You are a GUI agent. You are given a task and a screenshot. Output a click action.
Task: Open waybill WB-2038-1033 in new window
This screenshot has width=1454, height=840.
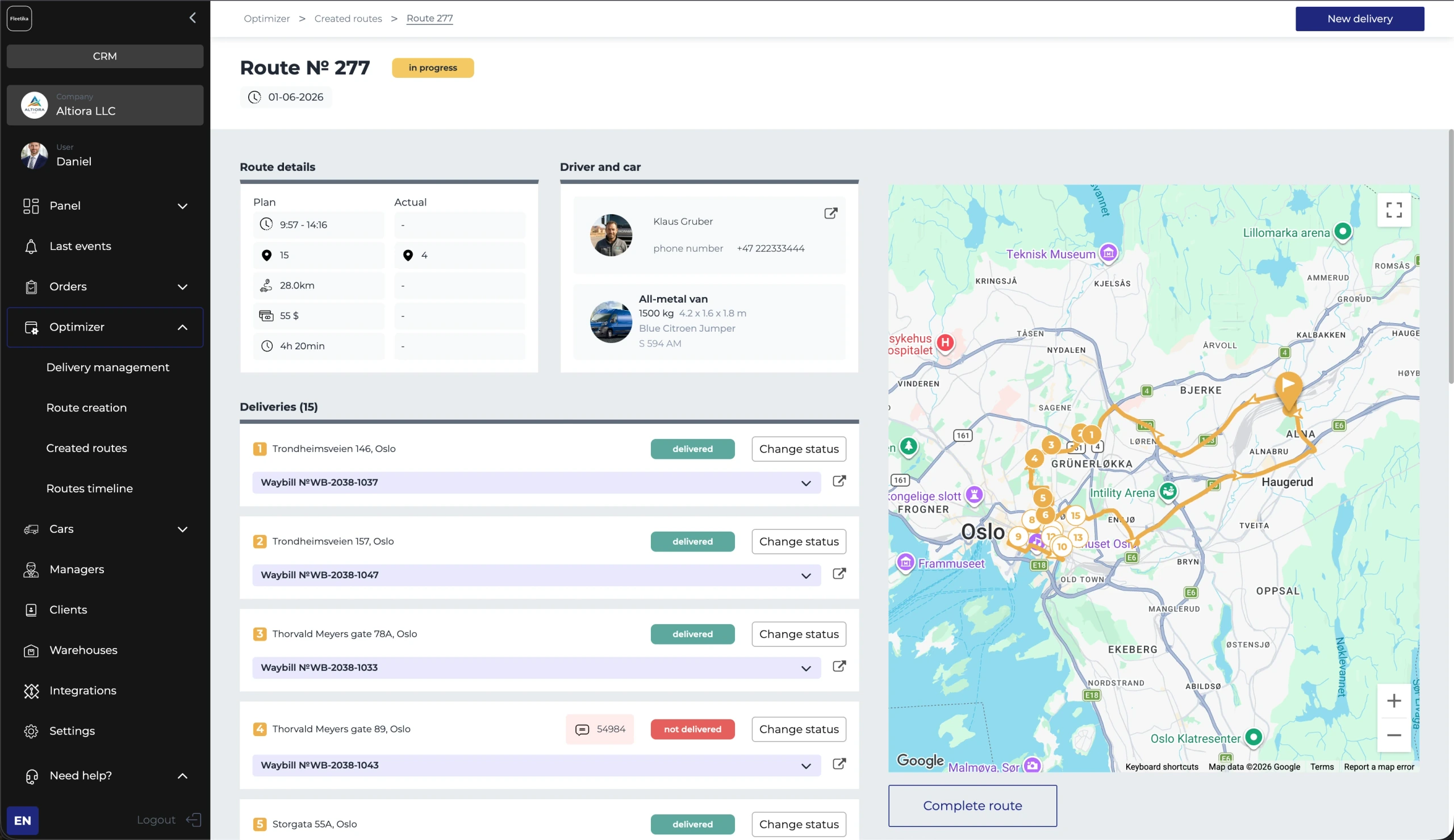click(x=839, y=666)
